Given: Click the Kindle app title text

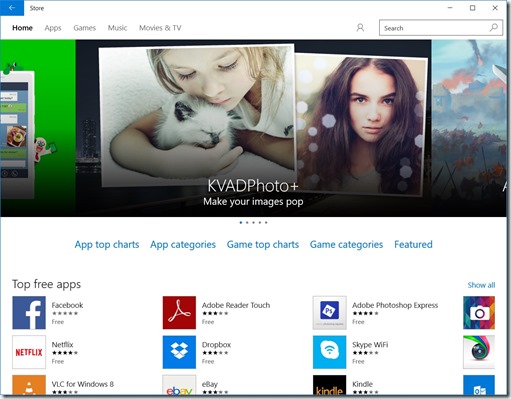Looking at the screenshot, I should coord(362,384).
